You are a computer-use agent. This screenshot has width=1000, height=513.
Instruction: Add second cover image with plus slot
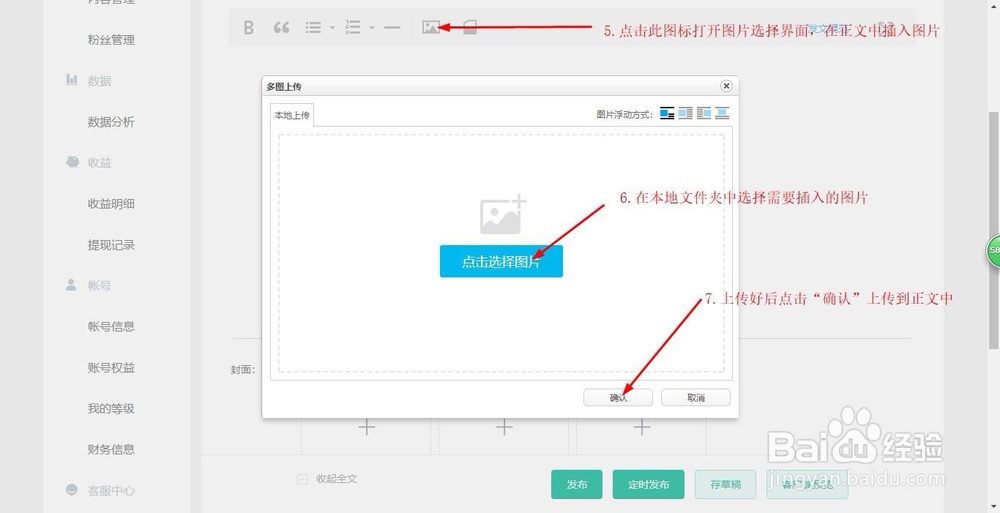(x=504, y=428)
